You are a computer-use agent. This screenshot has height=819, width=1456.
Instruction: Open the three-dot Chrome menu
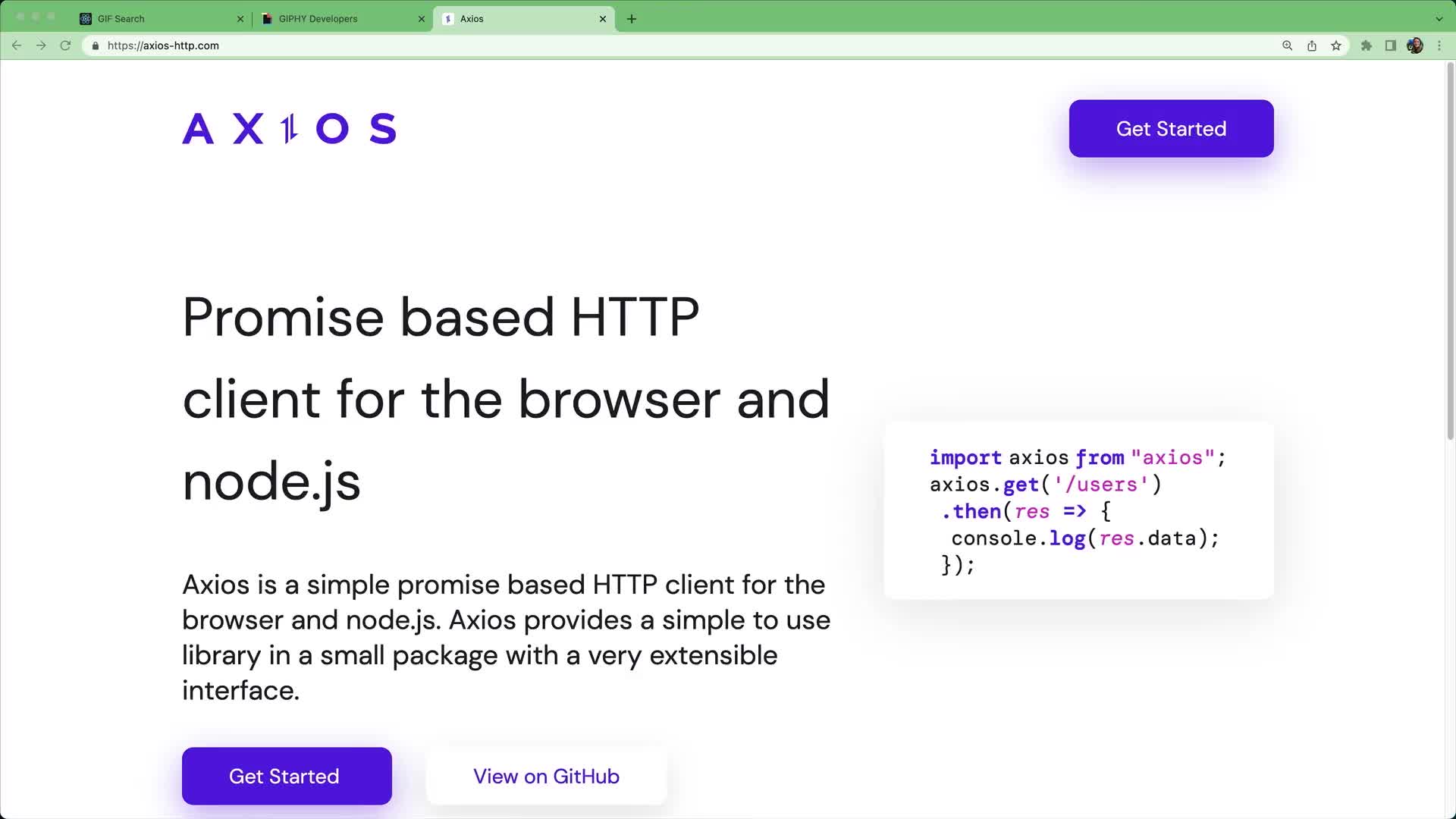pyautogui.click(x=1439, y=45)
